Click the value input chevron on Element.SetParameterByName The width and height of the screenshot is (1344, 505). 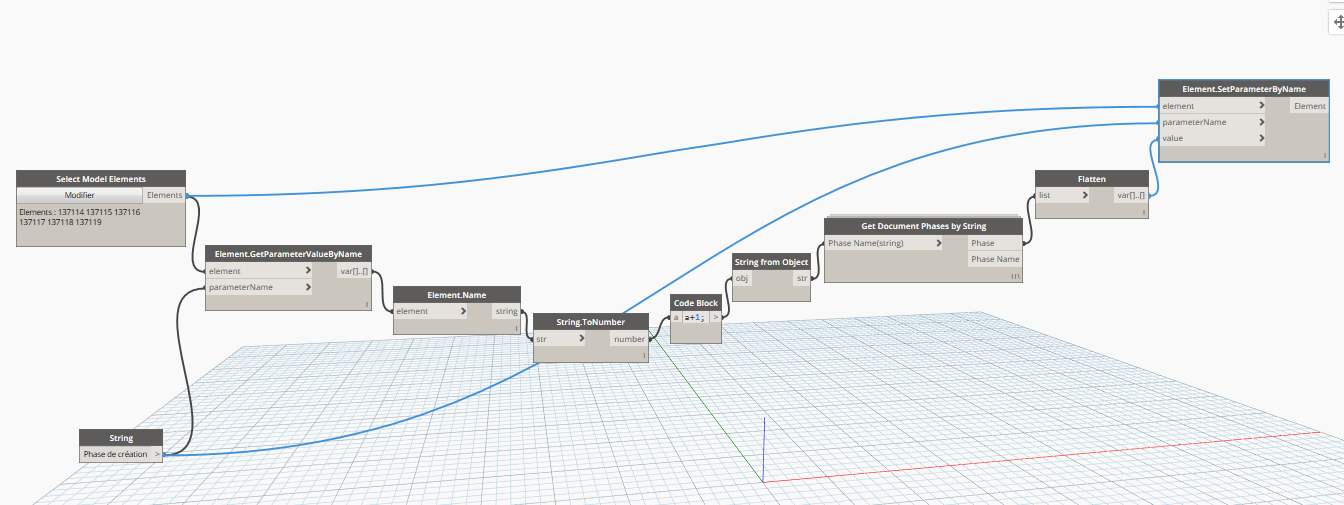1261,138
